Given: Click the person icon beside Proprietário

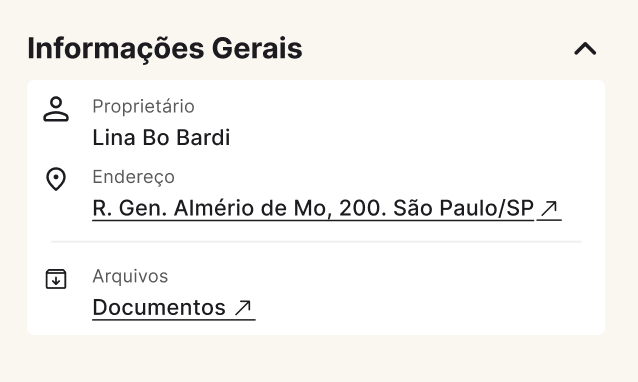Looking at the screenshot, I should tap(56, 109).
